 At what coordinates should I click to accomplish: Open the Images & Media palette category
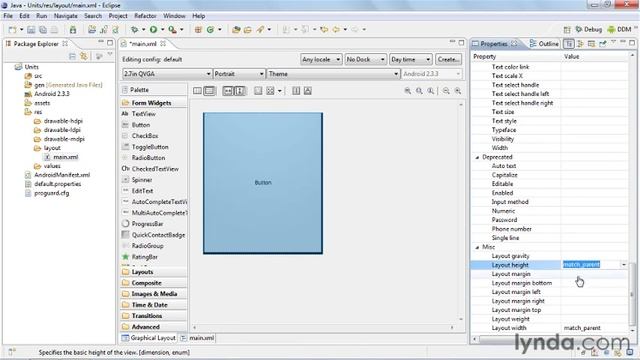[x=153, y=294]
